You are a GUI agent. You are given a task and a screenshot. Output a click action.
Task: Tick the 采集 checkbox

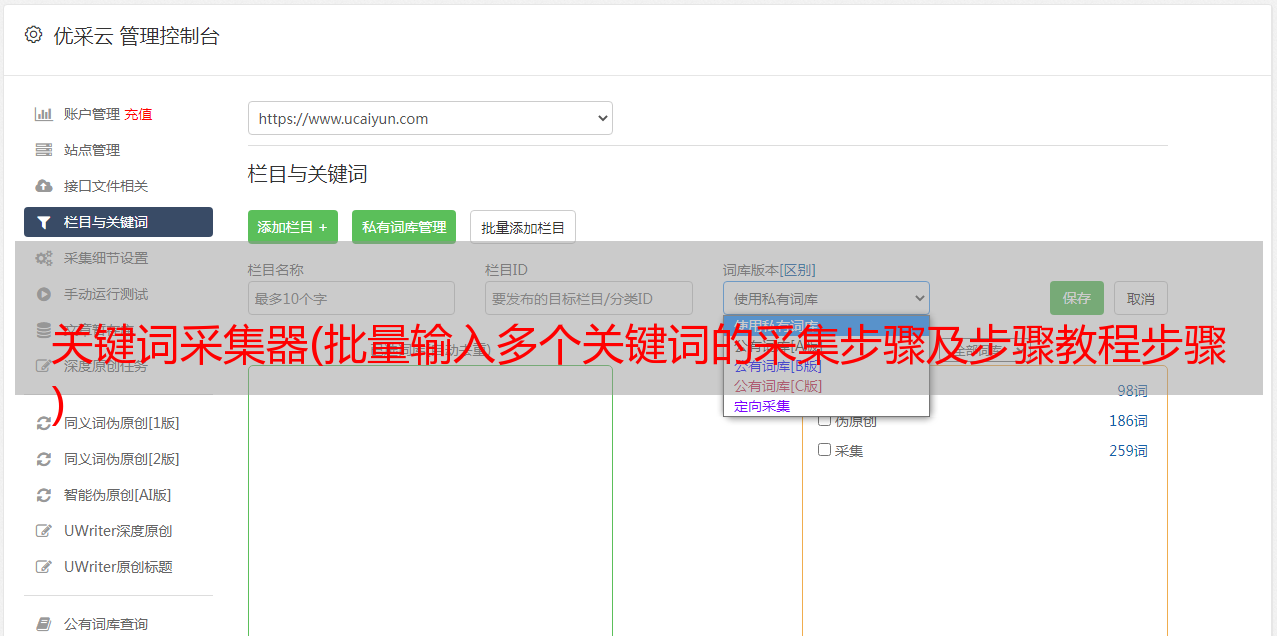pos(825,450)
